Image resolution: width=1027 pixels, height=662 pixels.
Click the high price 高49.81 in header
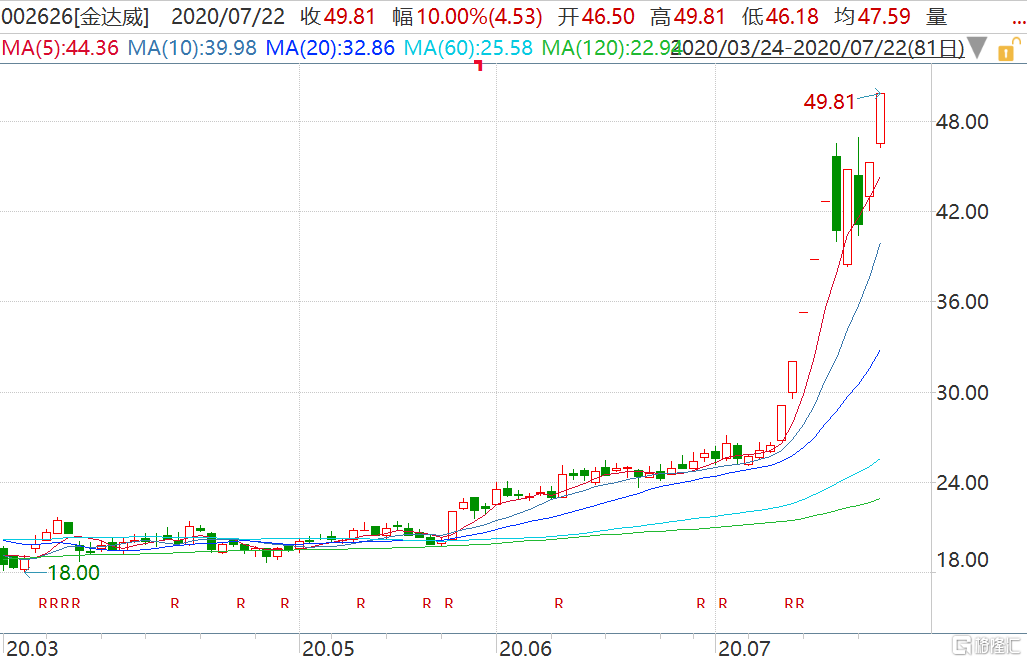tap(688, 17)
